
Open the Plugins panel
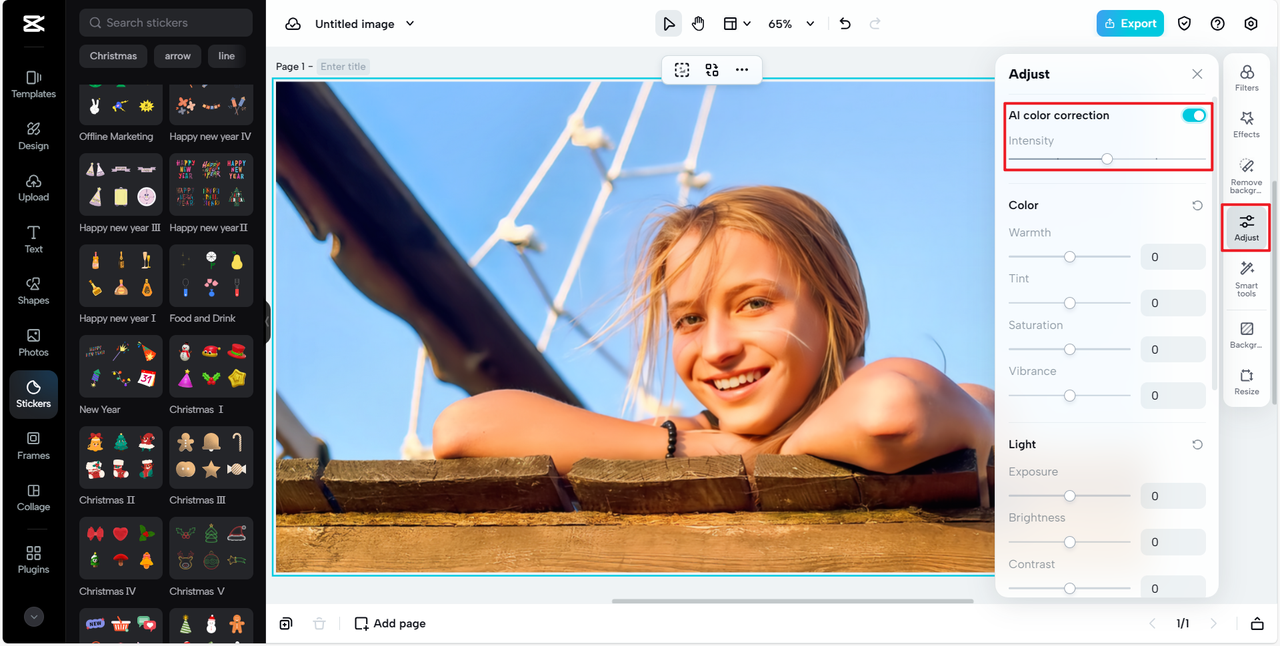33,560
